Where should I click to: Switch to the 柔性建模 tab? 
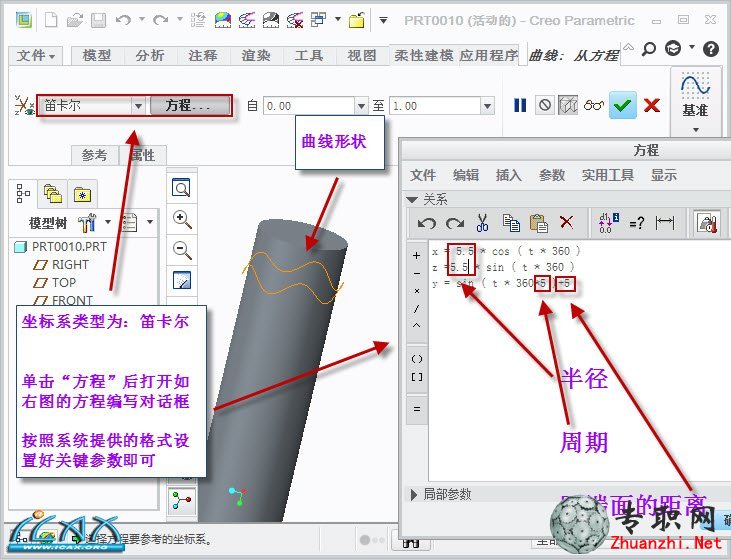(x=423, y=55)
